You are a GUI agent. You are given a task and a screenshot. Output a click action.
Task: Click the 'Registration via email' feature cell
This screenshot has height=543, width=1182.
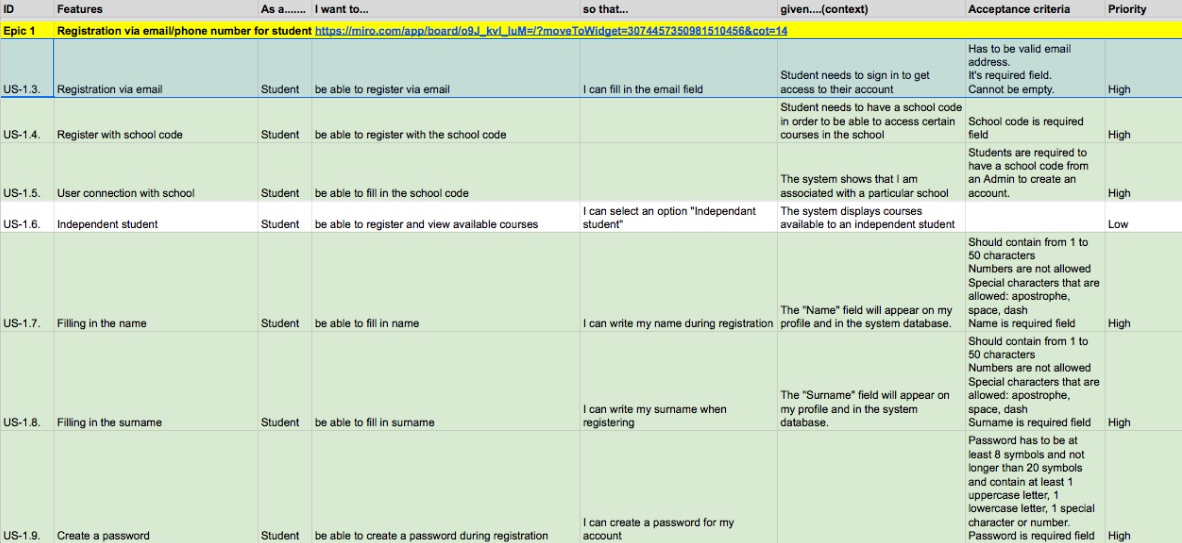point(156,69)
